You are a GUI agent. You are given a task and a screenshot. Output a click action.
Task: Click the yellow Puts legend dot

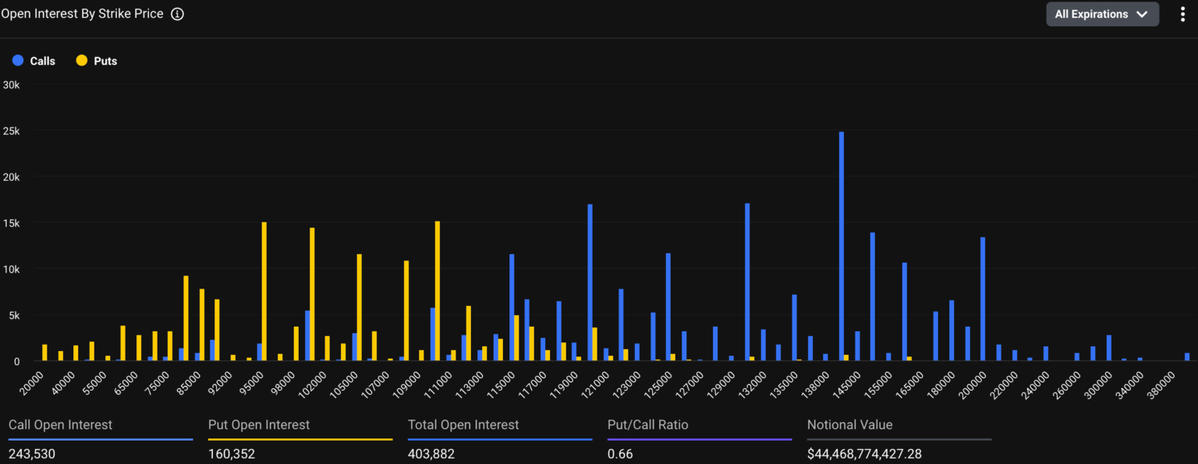[x=81, y=61]
